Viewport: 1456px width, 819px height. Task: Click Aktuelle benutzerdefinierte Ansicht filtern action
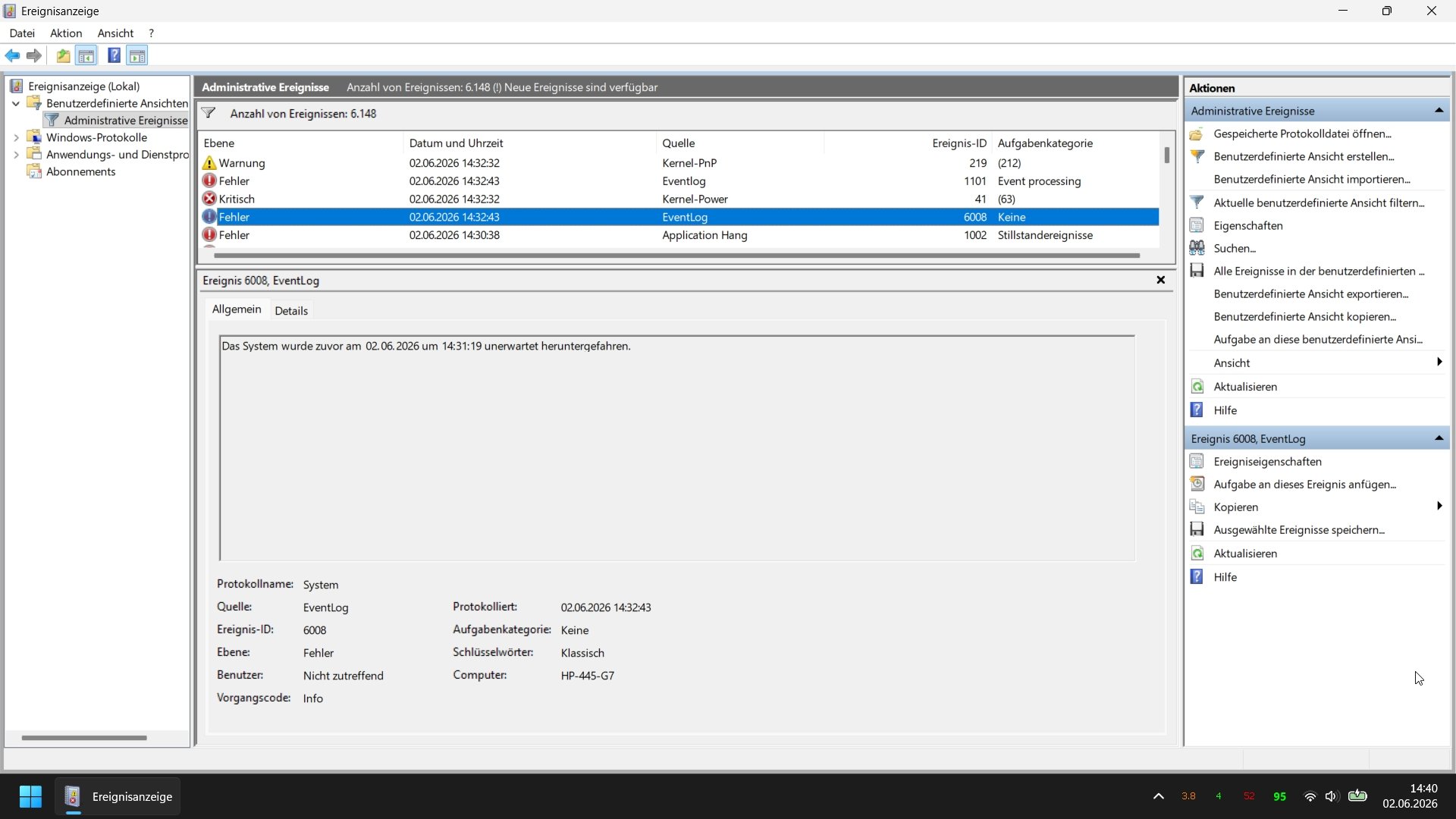pyautogui.click(x=1319, y=202)
